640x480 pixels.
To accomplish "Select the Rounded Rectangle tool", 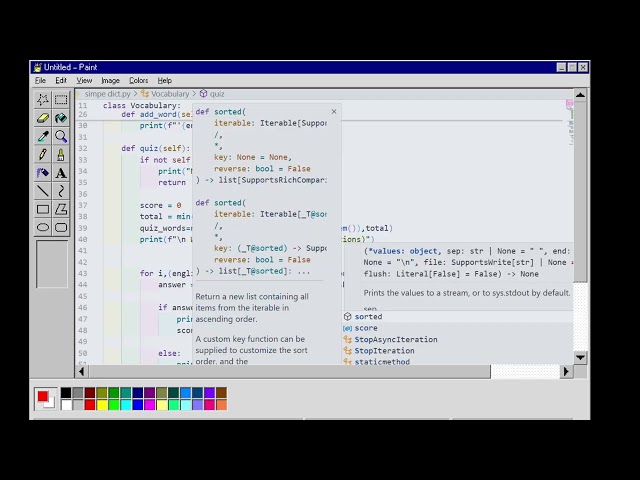I will [61, 227].
